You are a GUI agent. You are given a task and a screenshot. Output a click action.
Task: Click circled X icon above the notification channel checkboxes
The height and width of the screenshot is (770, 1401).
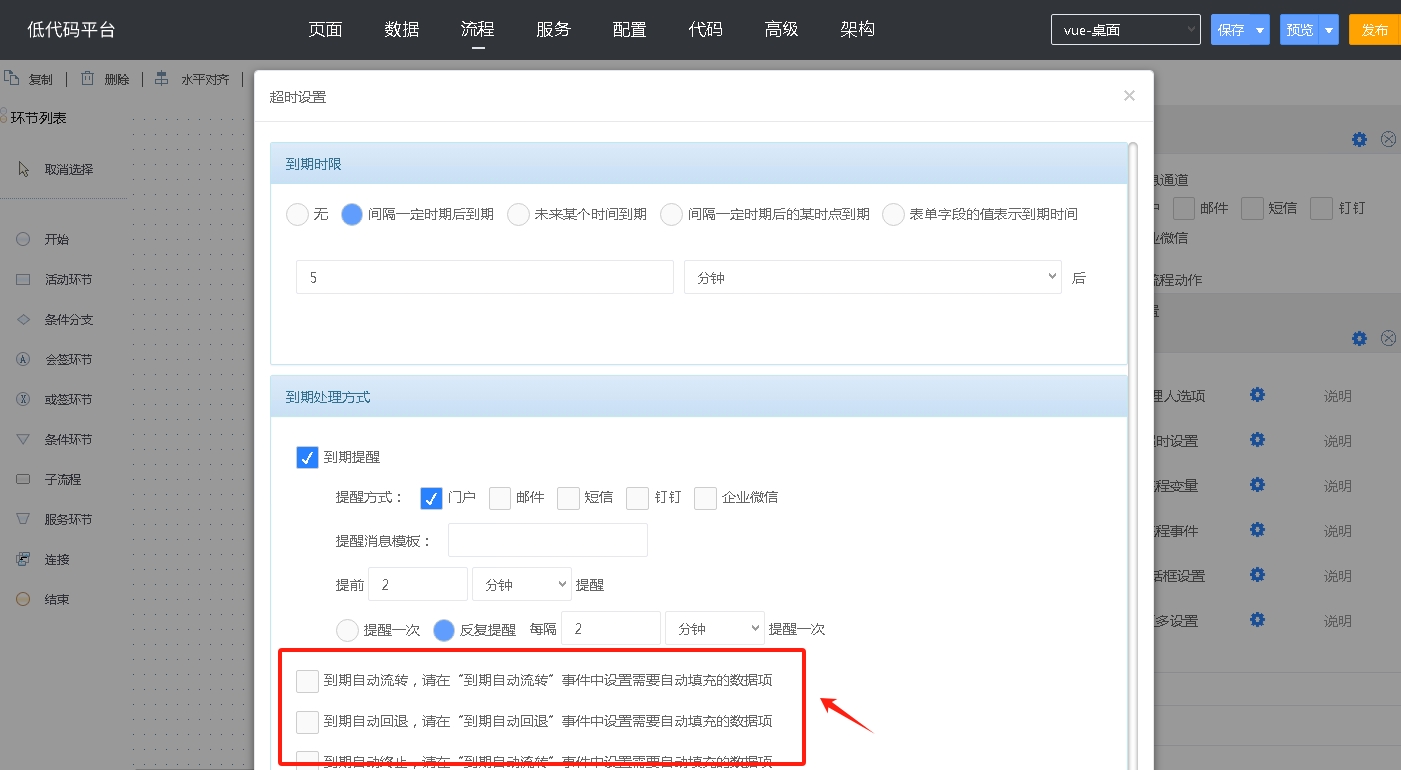point(1389,139)
